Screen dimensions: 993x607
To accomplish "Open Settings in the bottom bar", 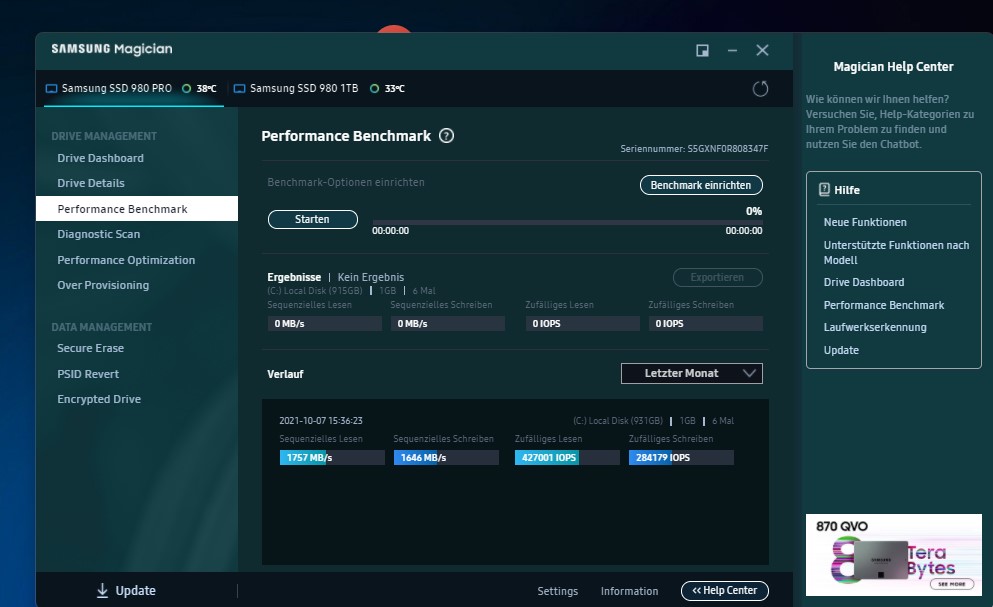I will point(557,591).
